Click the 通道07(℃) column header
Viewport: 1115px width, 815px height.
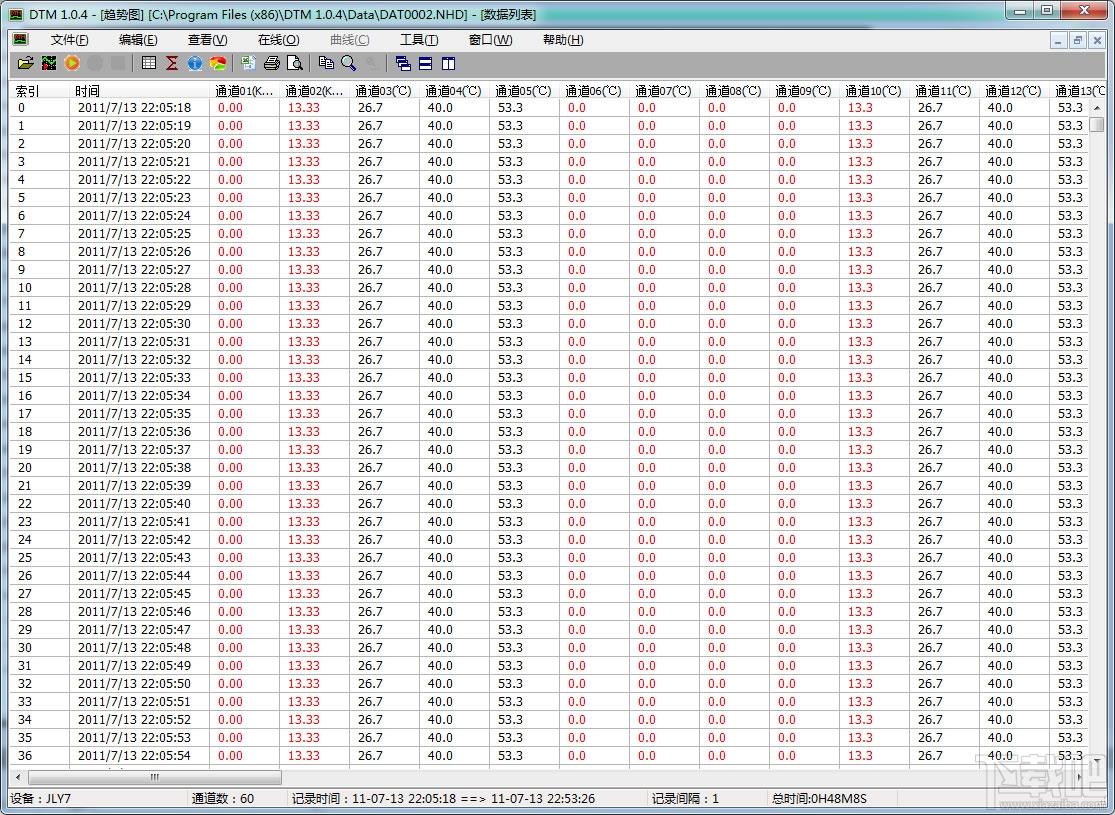pyautogui.click(x=665, y=91)
